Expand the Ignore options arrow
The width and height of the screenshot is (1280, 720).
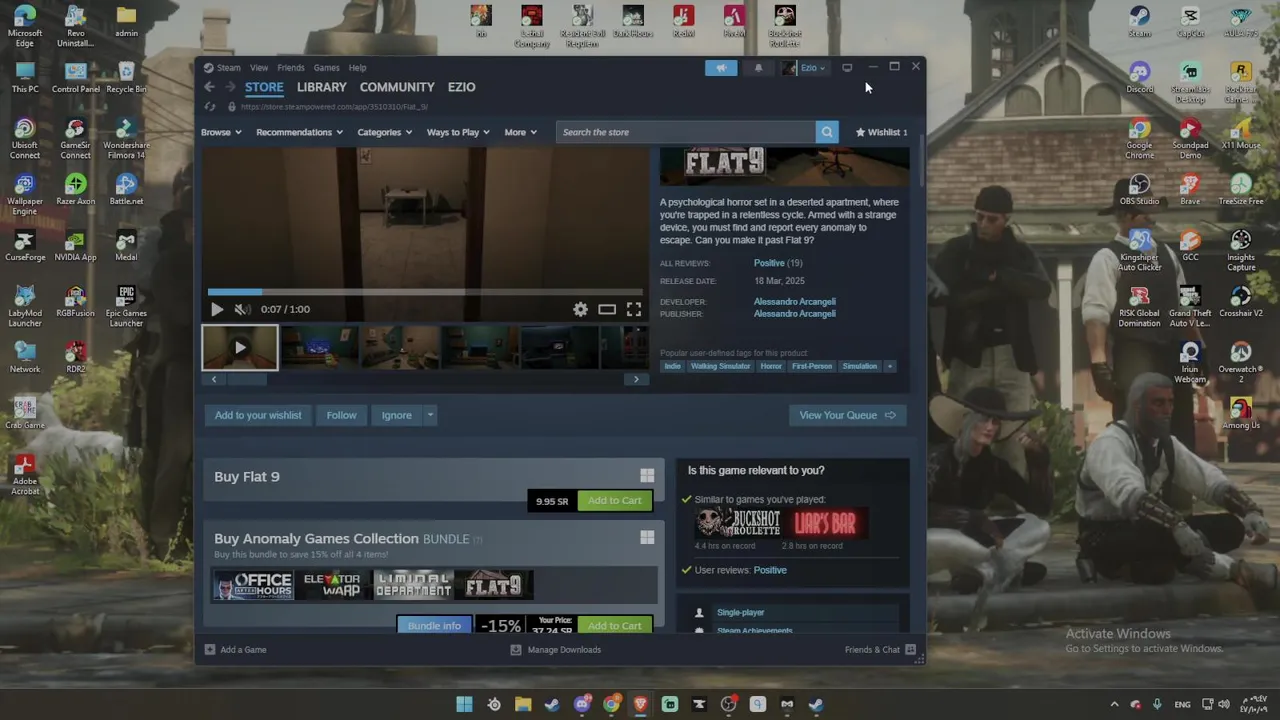coord(430,415)
